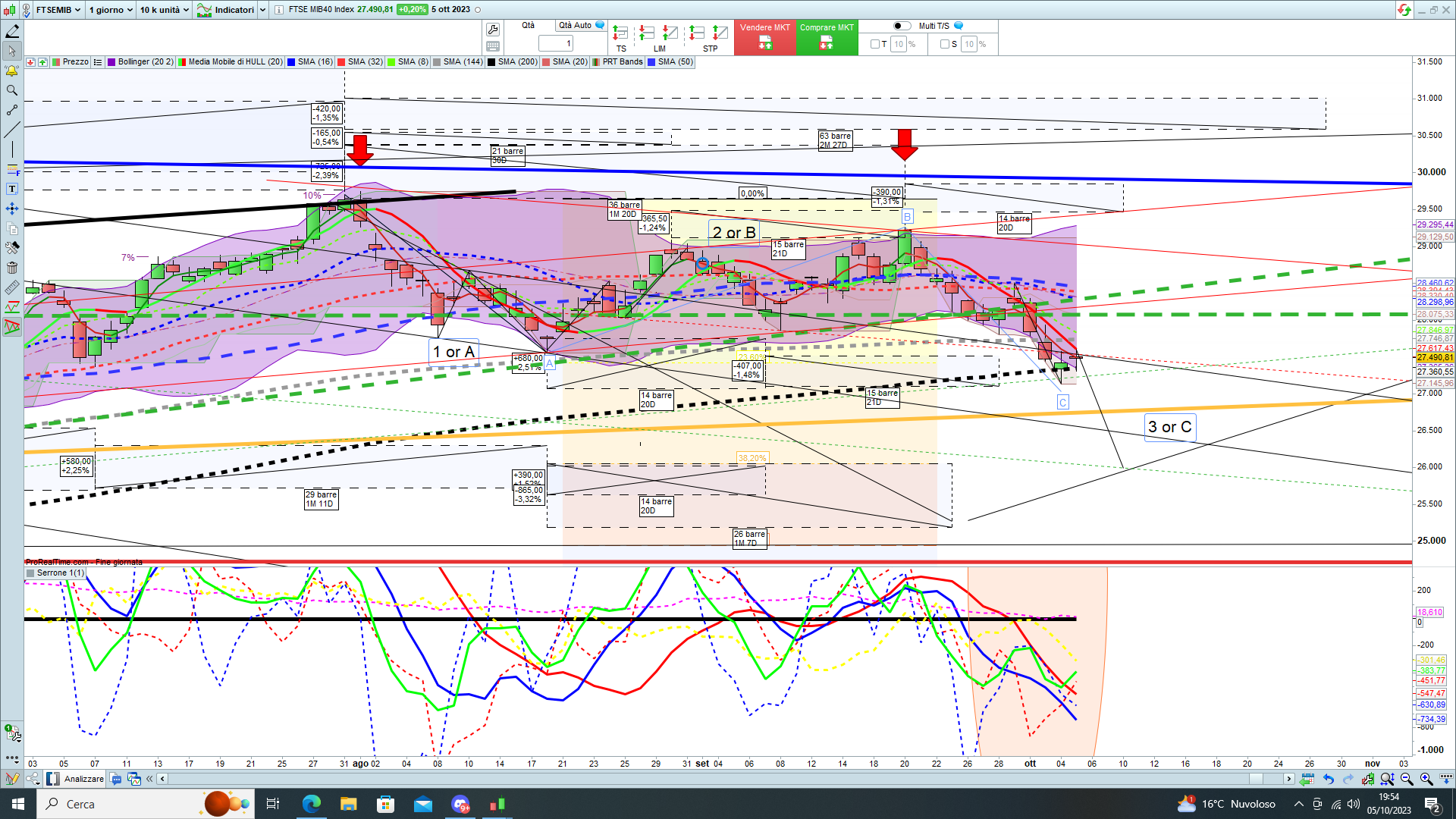This screenshot has width=1456, height=819.
Task: Click the TS trailing stop order icon
Action: click(x=620, y=33)
